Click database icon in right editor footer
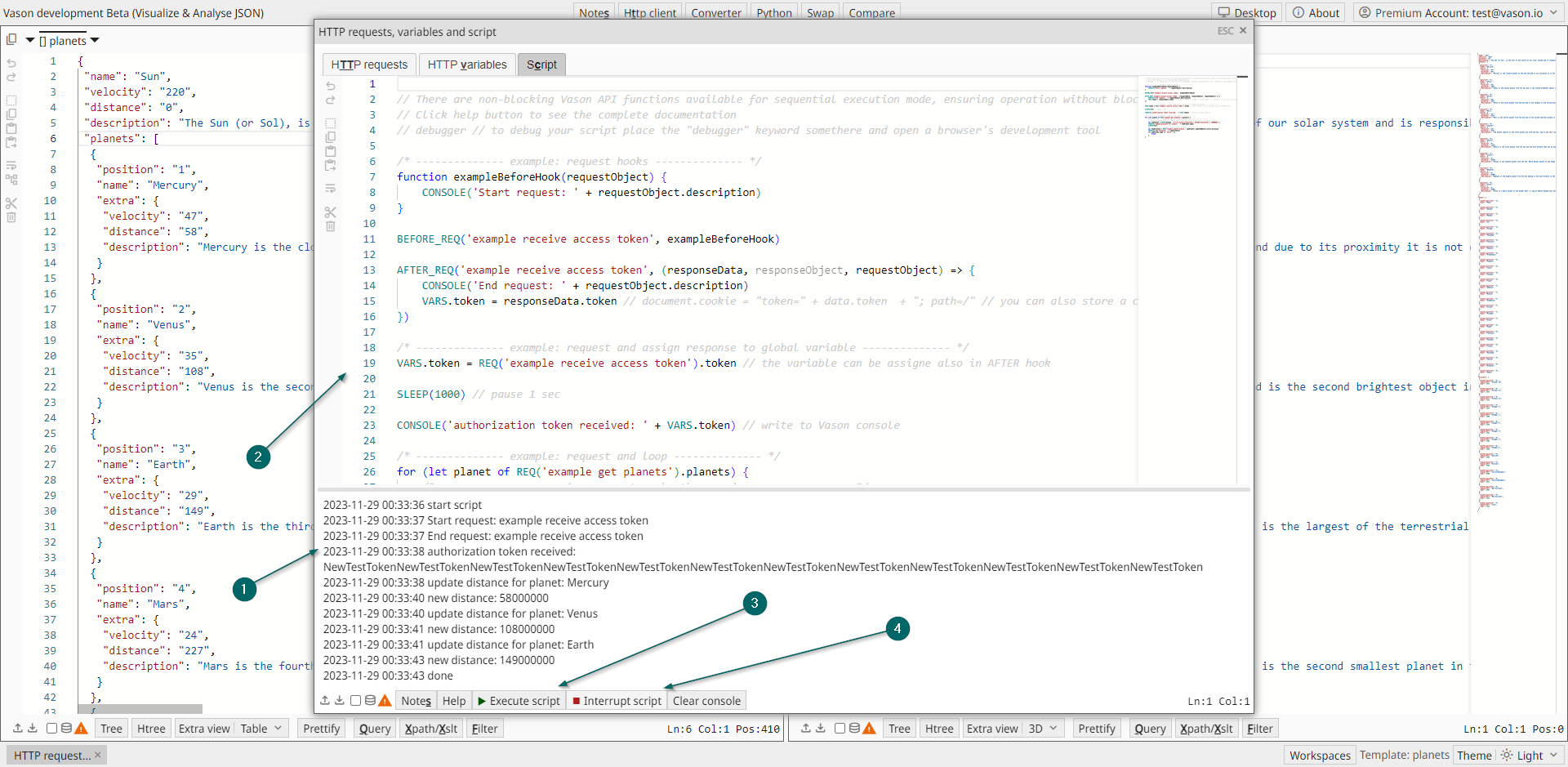This screenshot has height=767, width=1568. (854, 728)
